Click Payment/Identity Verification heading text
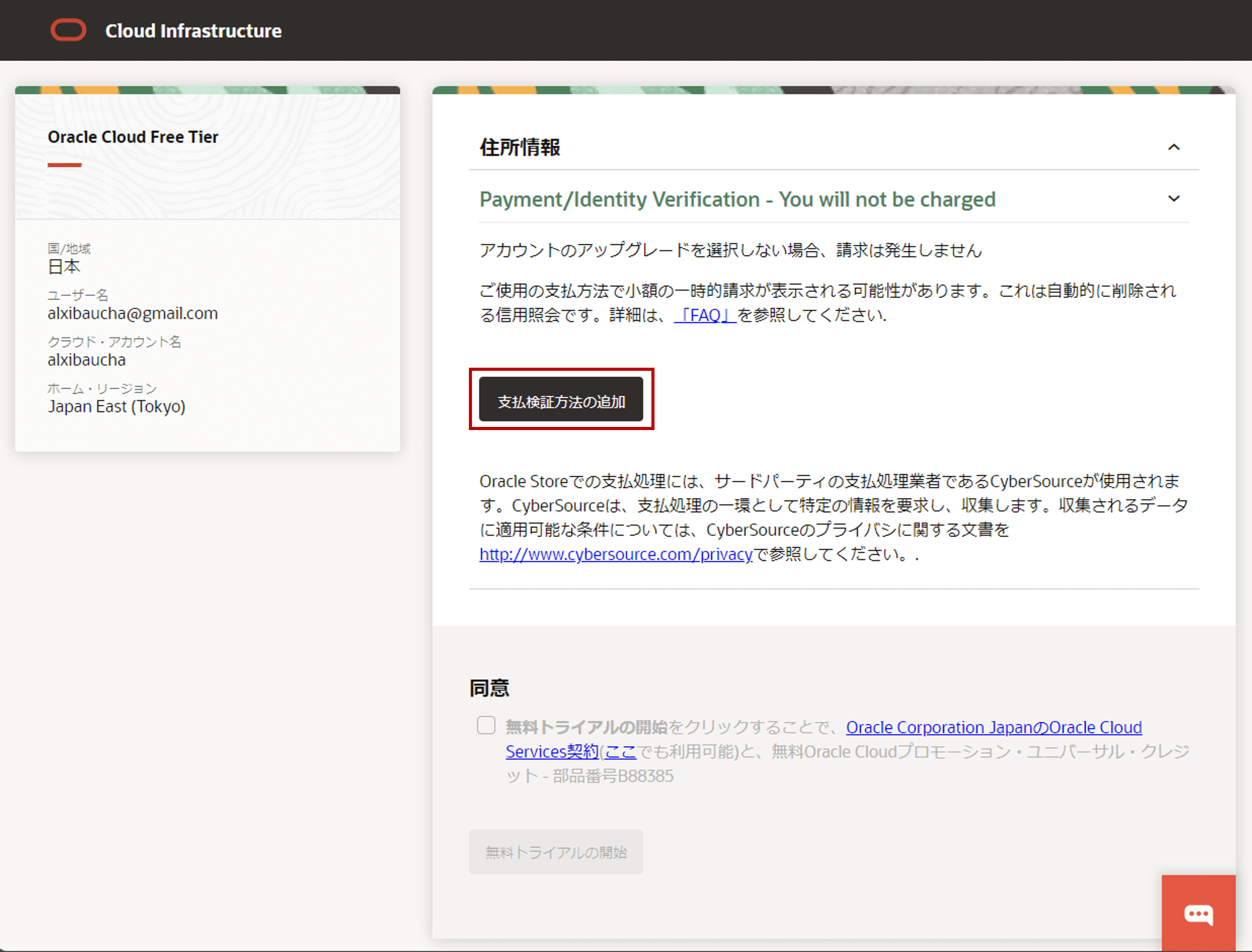 click(737, 199)
